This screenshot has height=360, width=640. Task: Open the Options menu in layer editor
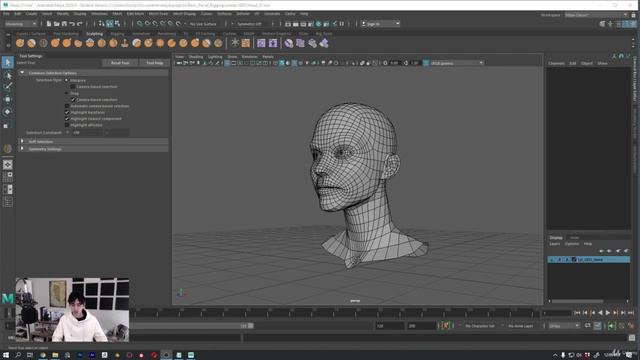[x=572, y=244]
